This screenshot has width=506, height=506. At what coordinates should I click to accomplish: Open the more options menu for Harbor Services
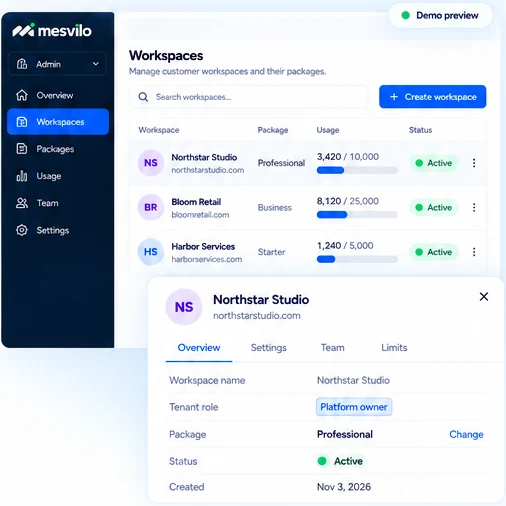tap(474, 252)
